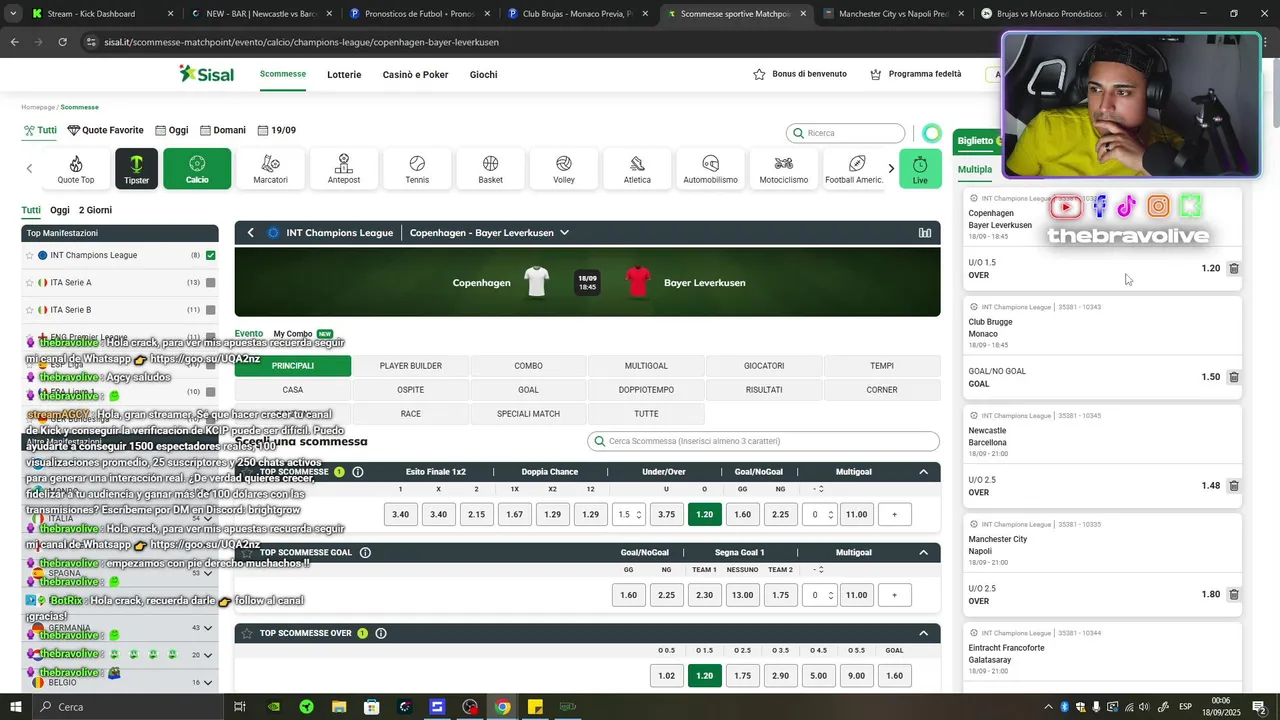Viewport: 1280px width, 720px height.
Task: Select the Motociclismo sport icon
Action: (783, 169)
